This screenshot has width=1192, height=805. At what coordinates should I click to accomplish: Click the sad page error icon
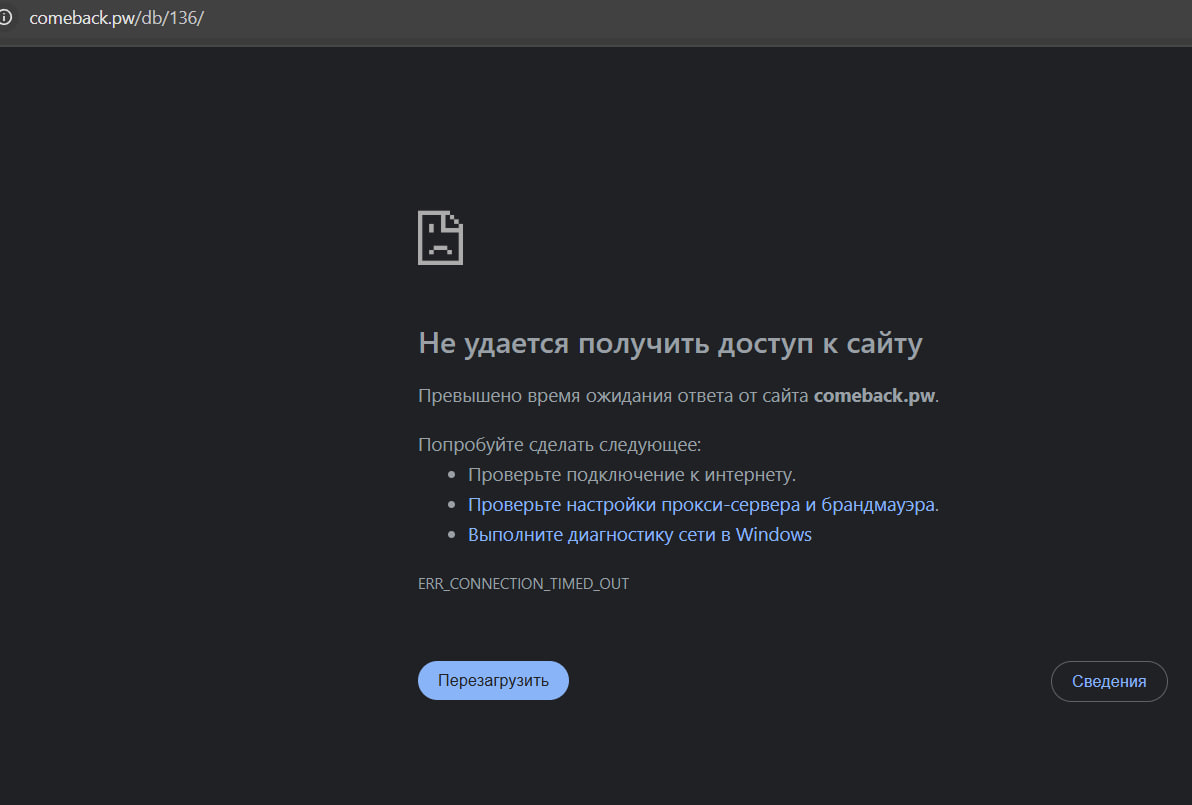click(440, 237)
